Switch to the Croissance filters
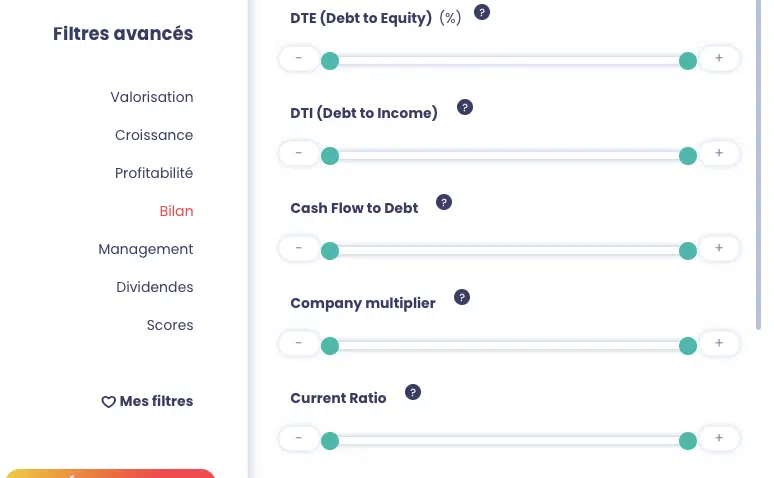 [x=154, y=135]
